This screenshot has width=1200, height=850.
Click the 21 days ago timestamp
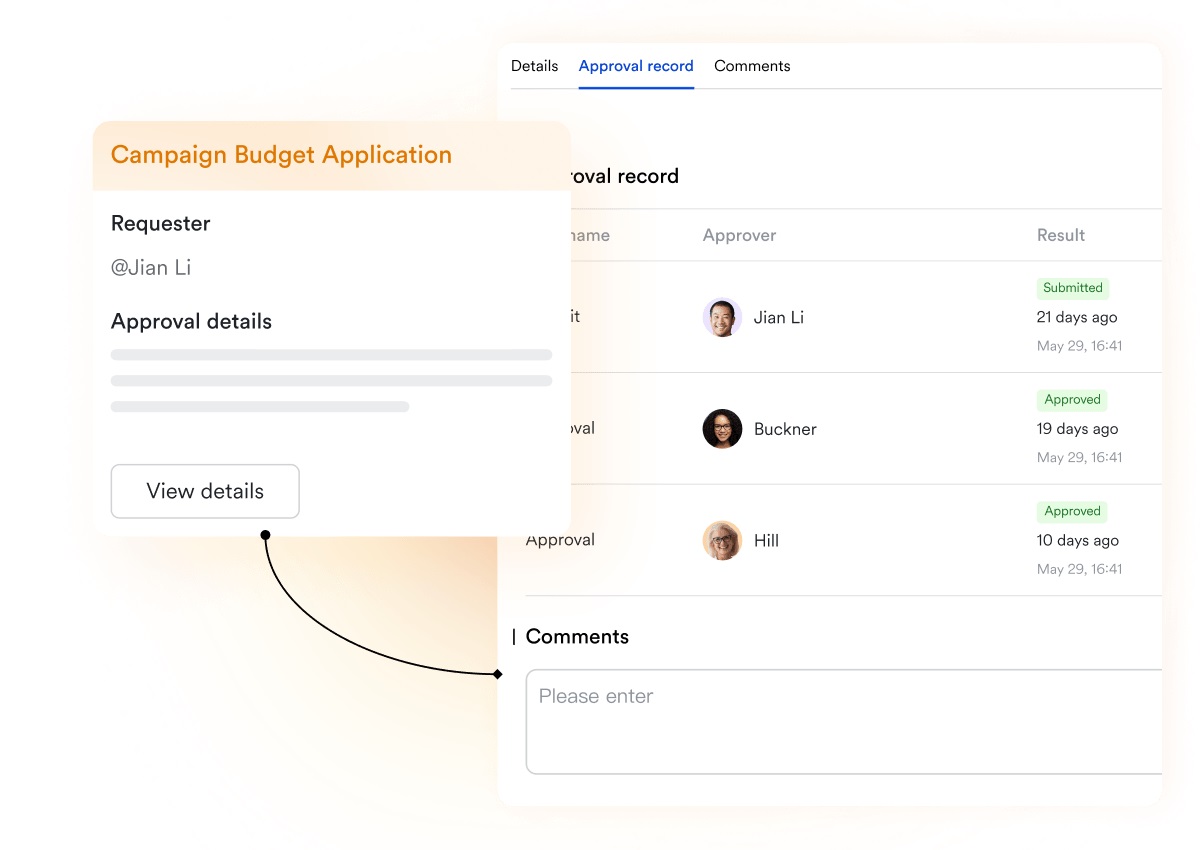1077,317
